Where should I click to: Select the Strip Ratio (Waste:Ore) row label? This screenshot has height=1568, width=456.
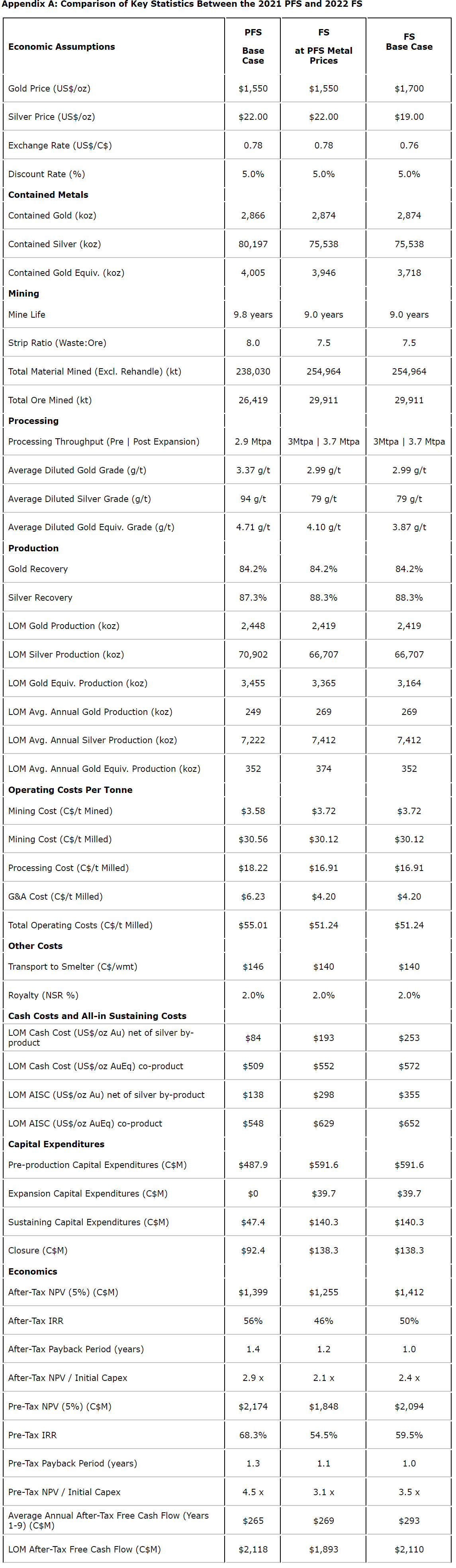point(57,343)
